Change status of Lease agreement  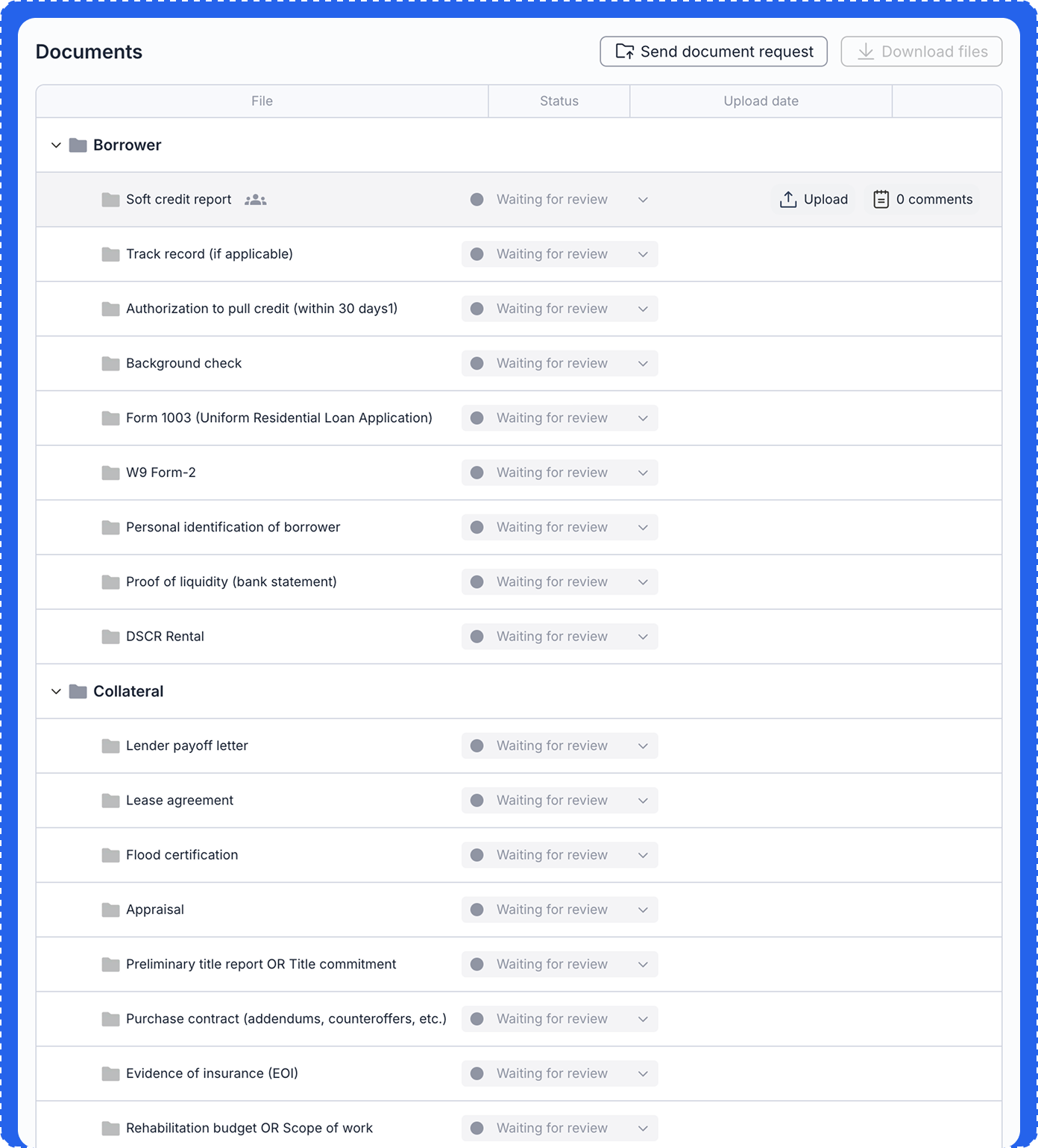click(x=559, y=801)
